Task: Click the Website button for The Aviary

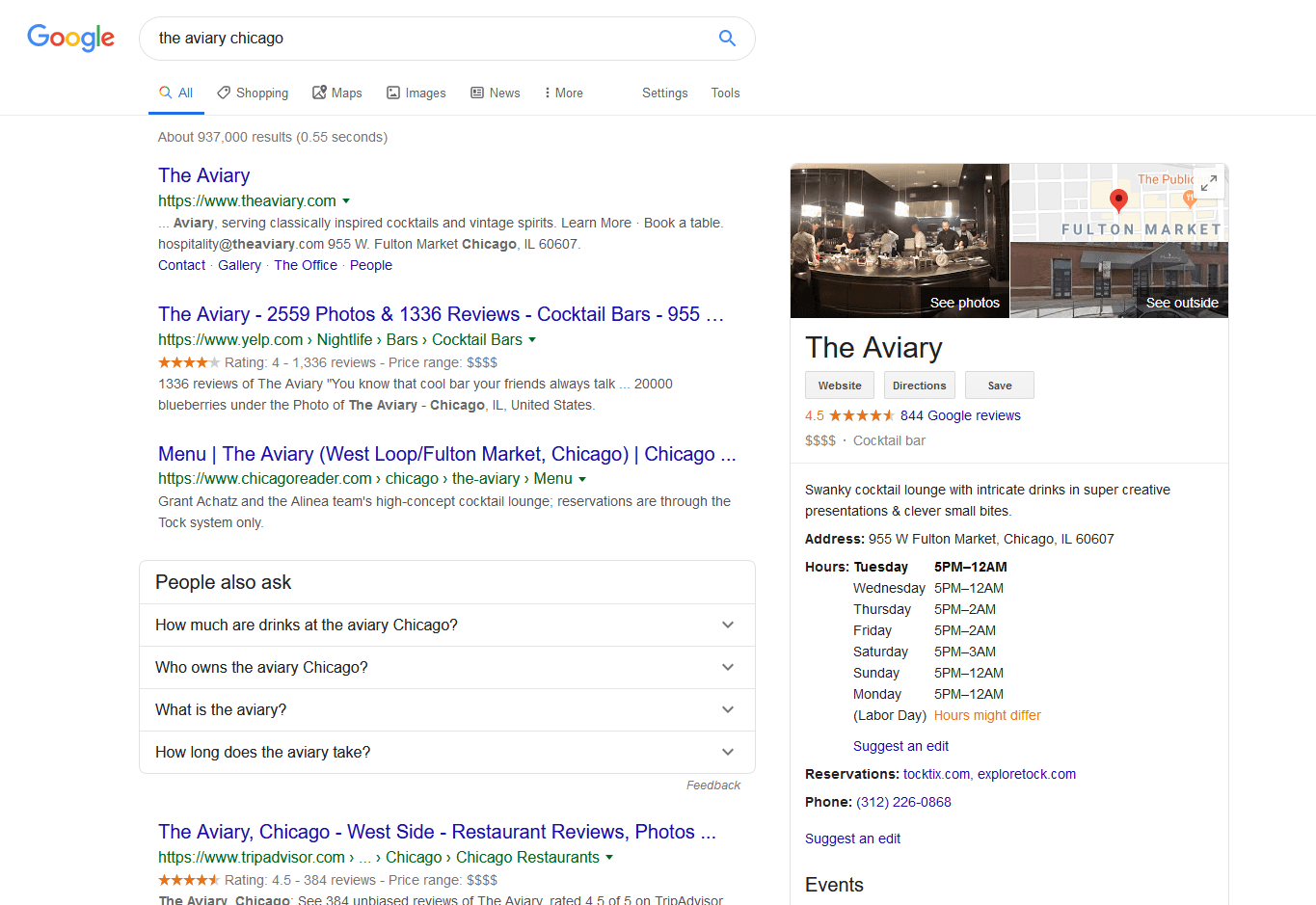Action: [840, 386]
